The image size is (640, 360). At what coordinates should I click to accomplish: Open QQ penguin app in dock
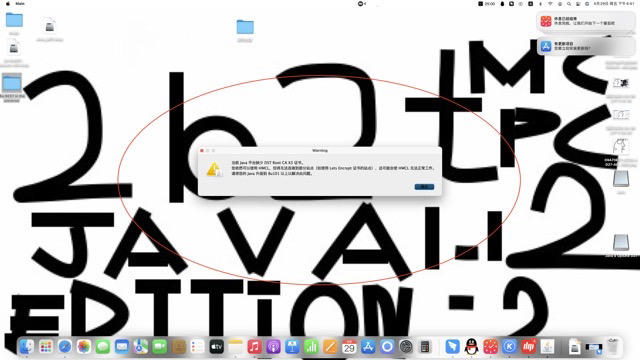pyautogui.click(x=471, y=347)
